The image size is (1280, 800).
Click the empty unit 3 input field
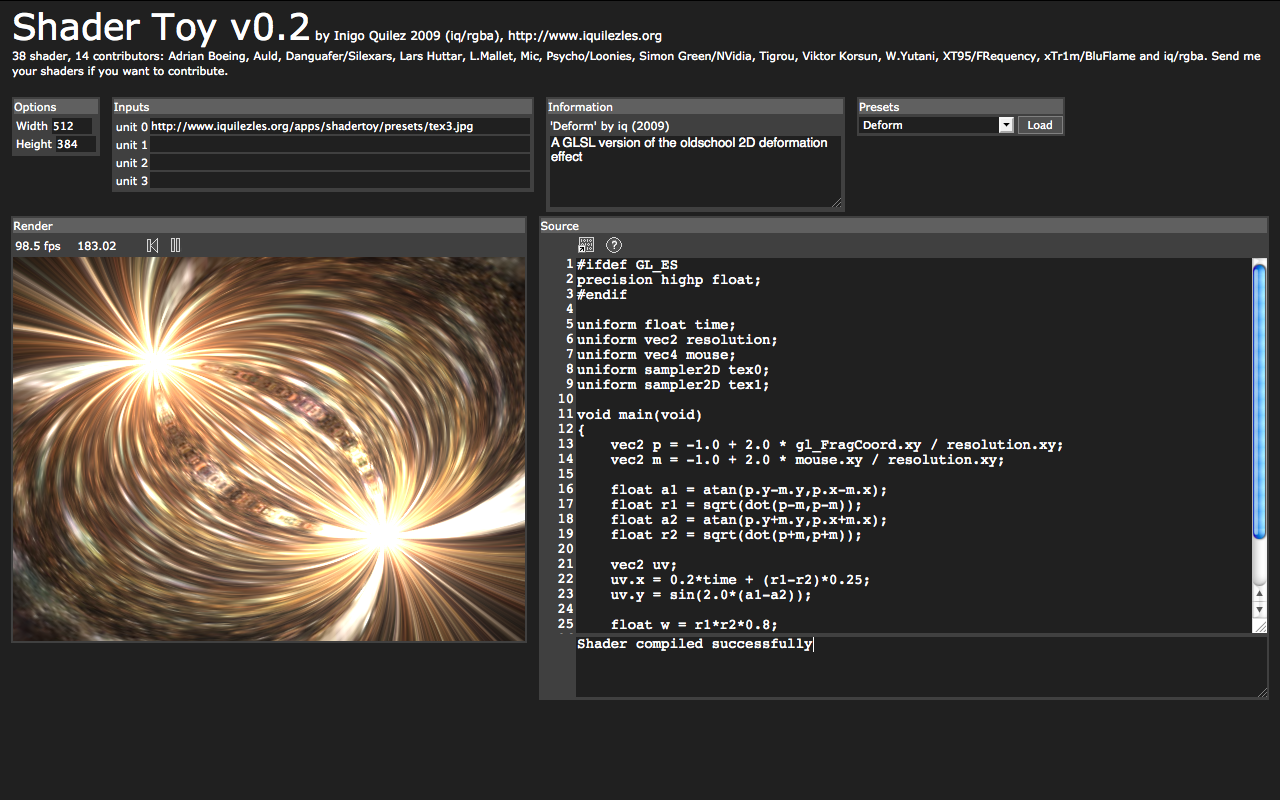pos(339,181)
